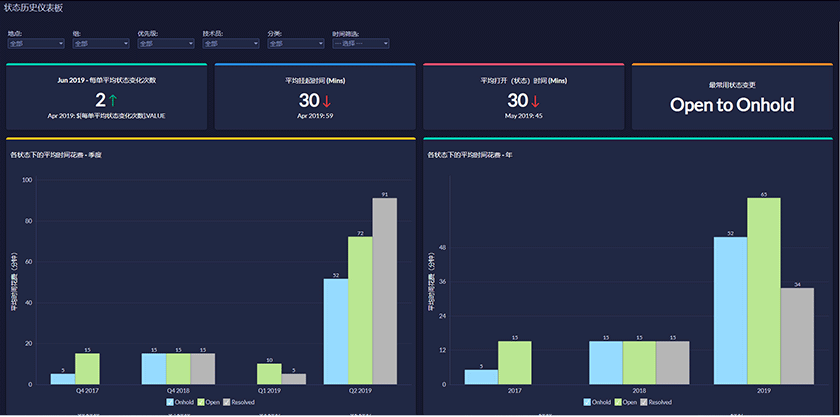This screenshot has height=417, width=840.
Task: Open the 地点 filter dropdown
Action: pyautogui.click(x=36, y=44)
